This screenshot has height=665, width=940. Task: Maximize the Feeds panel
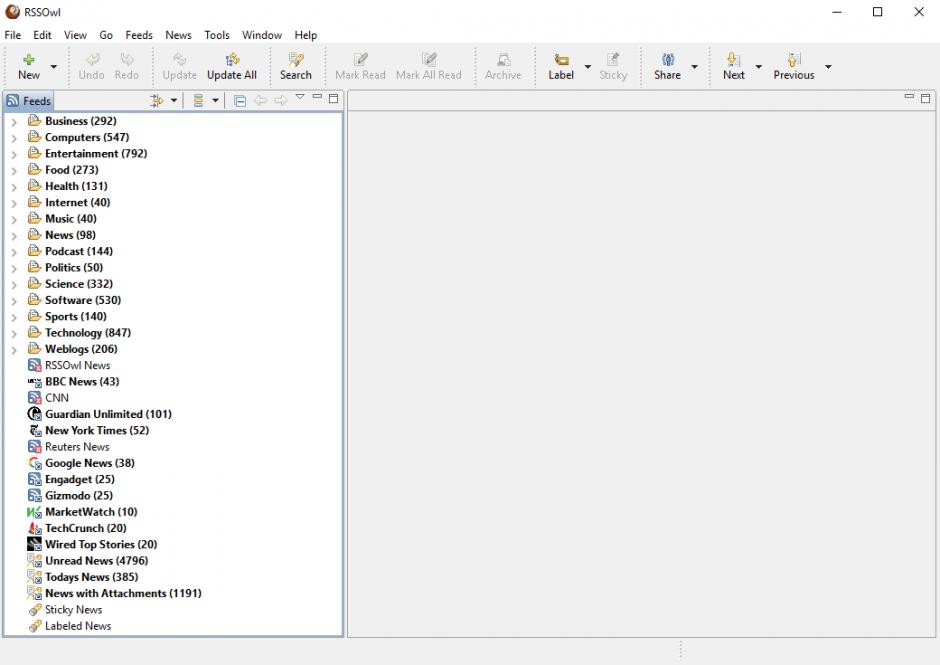point(333,98)
